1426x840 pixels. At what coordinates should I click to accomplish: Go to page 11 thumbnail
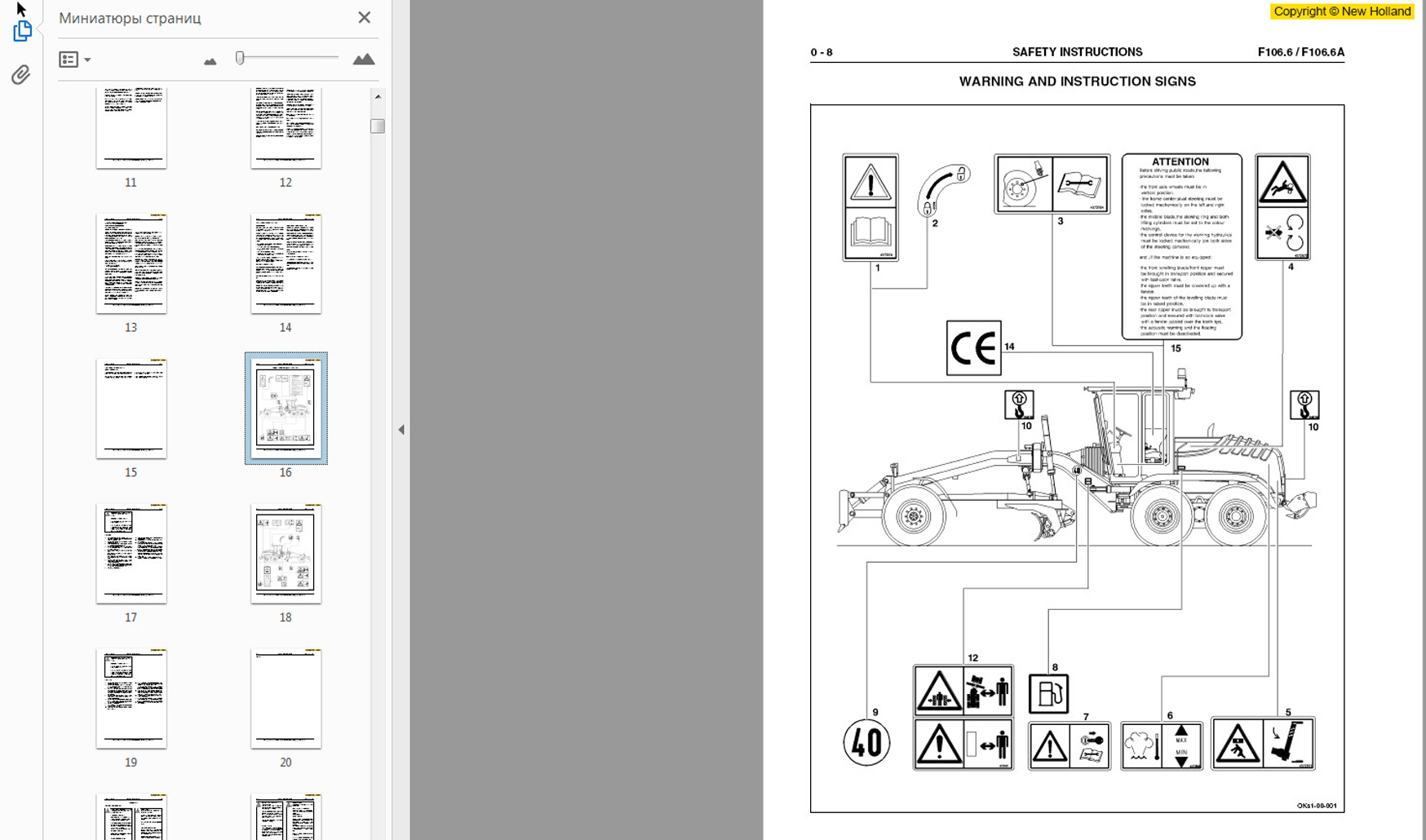(x=131, y=127)
